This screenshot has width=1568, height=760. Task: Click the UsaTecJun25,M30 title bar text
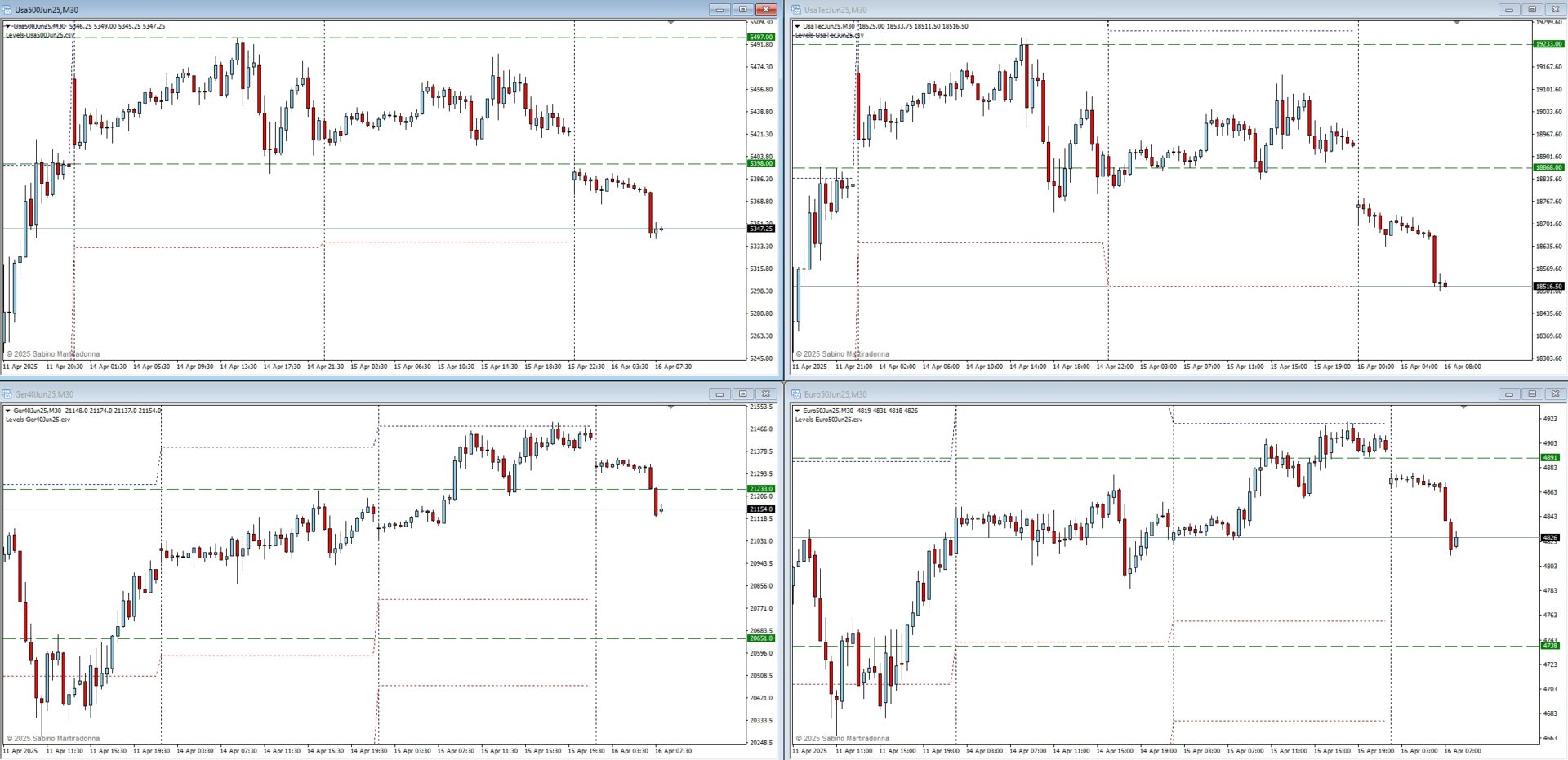[x=835, y=10]
